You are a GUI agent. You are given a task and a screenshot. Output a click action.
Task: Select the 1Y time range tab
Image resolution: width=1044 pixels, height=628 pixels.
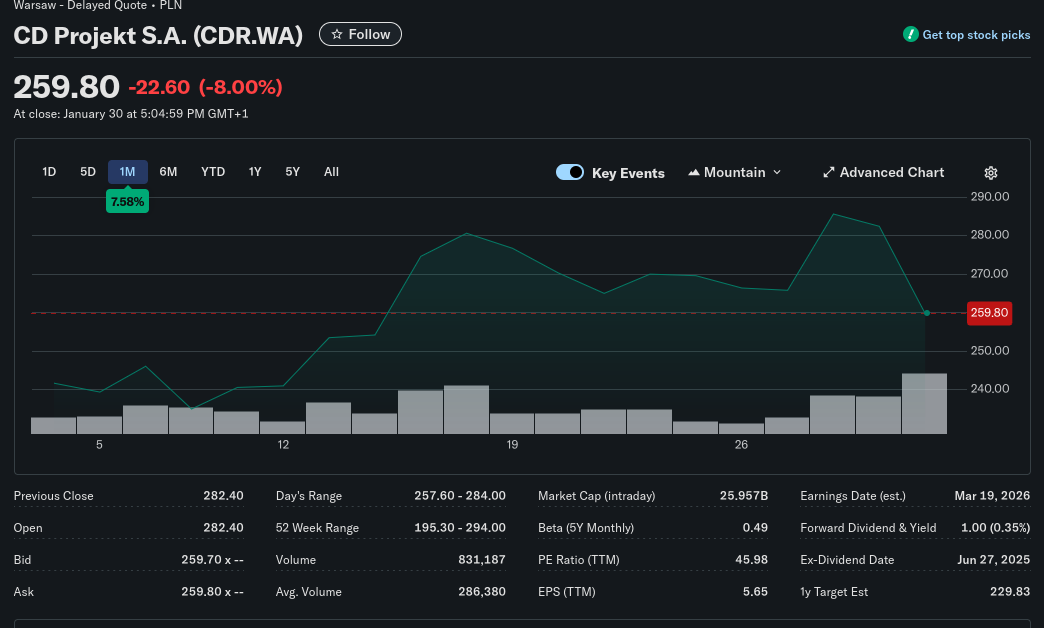coord(255,172)
